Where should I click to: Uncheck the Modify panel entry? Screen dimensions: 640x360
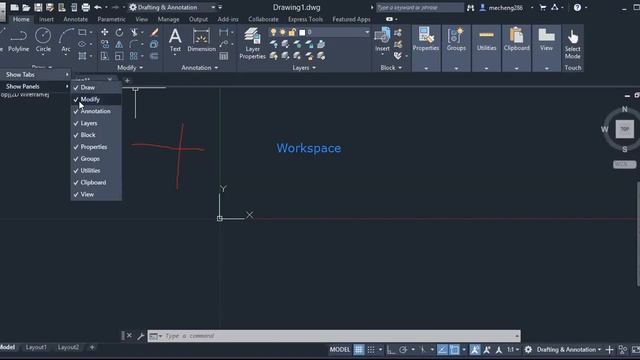[x=96, y=99]
